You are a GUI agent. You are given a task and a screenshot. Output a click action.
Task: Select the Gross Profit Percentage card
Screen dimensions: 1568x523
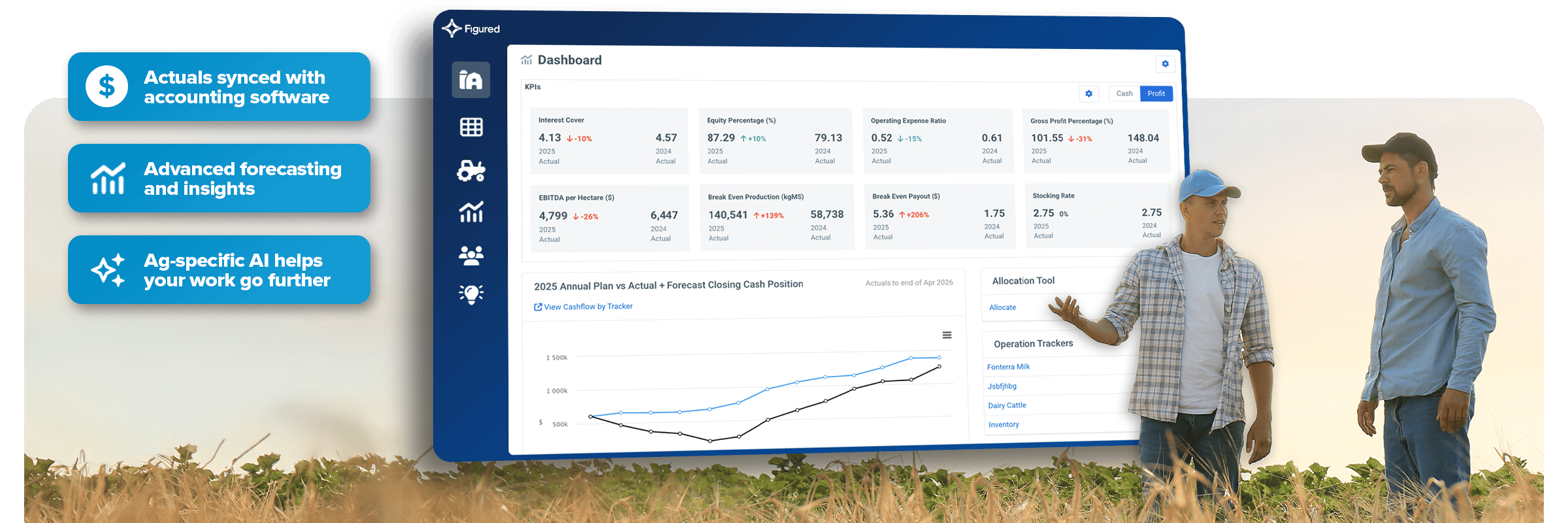pos(1096,141)
